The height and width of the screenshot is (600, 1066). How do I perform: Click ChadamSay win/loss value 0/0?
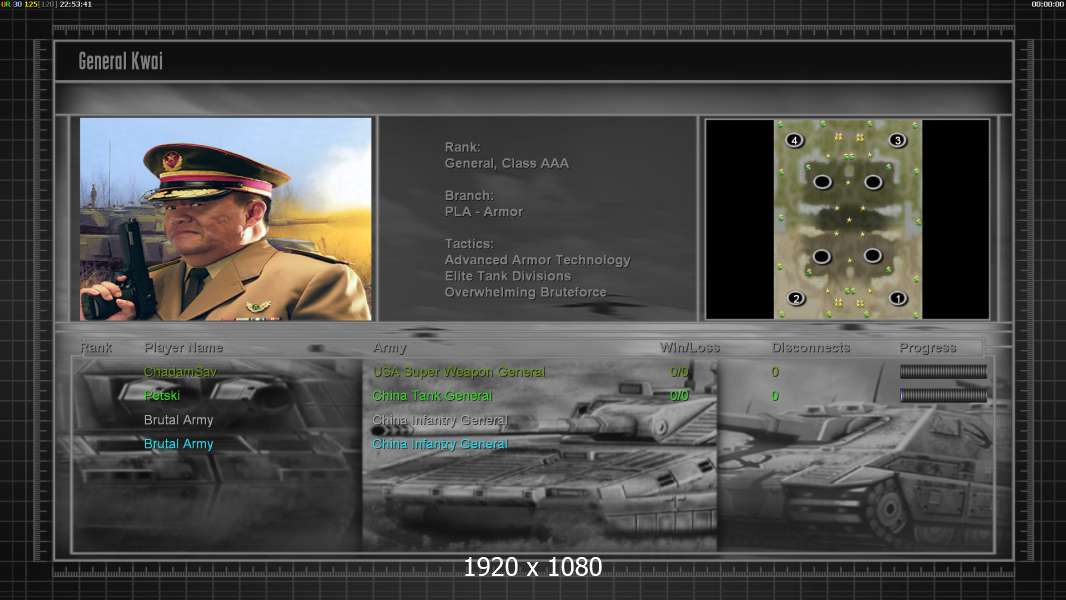tap(679, 372)
